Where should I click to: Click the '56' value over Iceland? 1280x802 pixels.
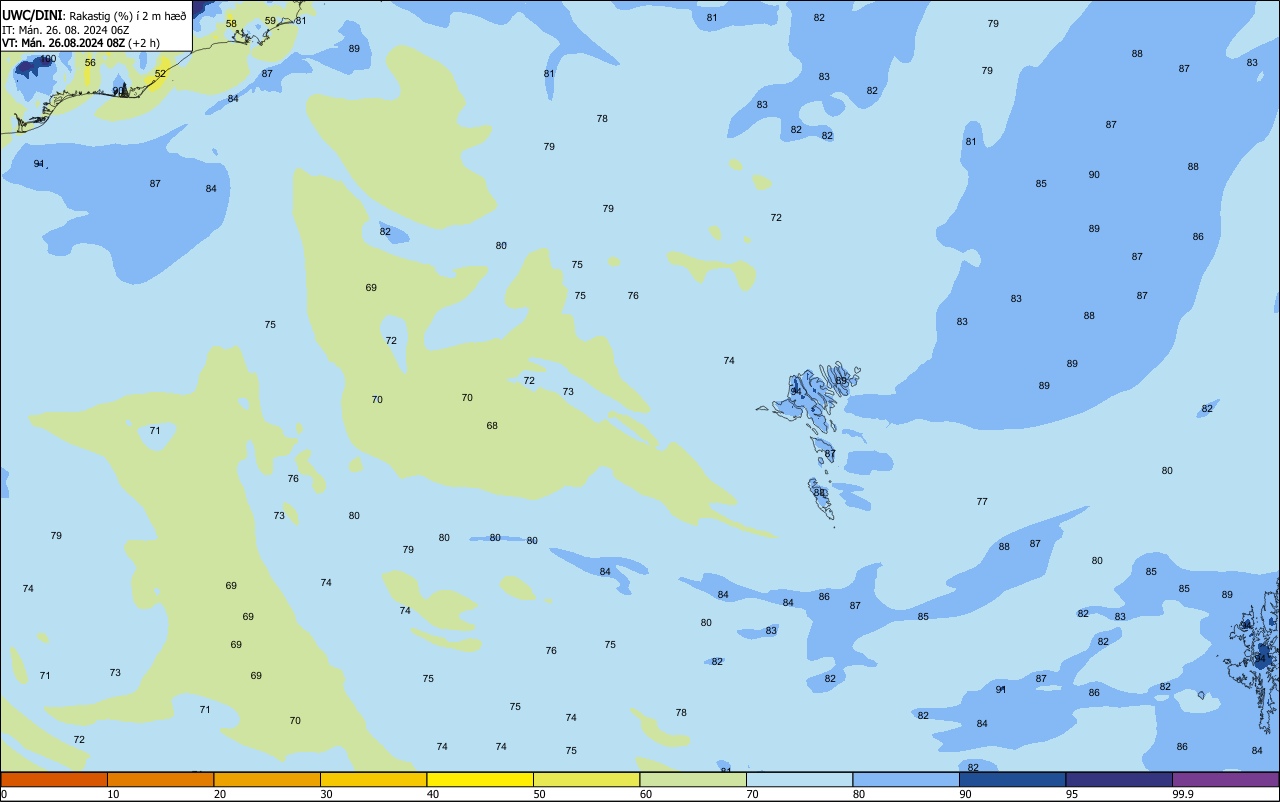(90, 63)
